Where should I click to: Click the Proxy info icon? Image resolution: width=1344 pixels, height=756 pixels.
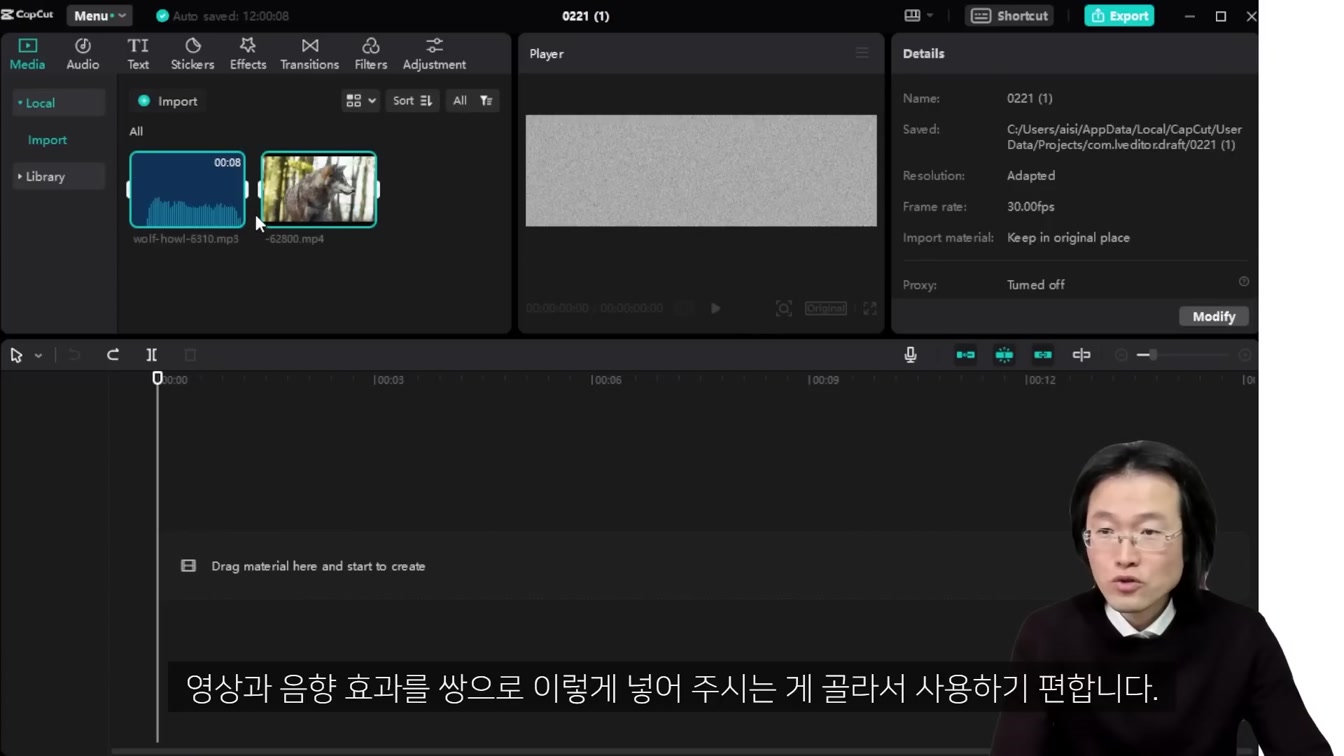coord(1244,282)
